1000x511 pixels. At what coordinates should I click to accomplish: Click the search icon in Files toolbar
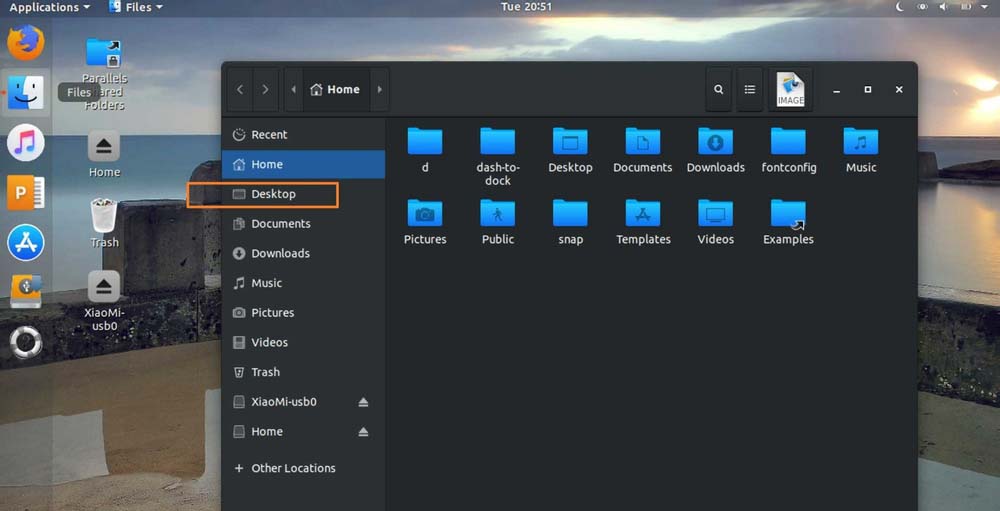coord(718,90)
